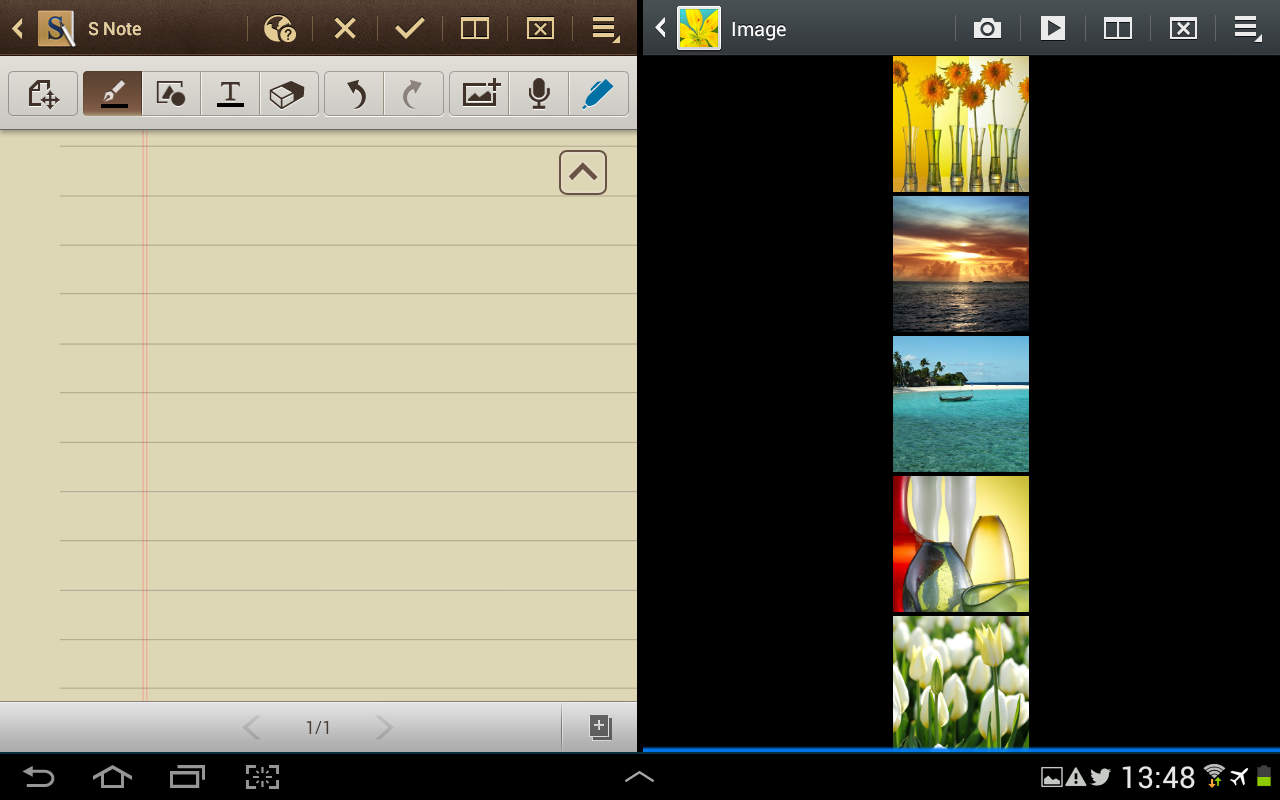Go to previous note page
This screenshot has height=800, width=1280.
point(252,728)
